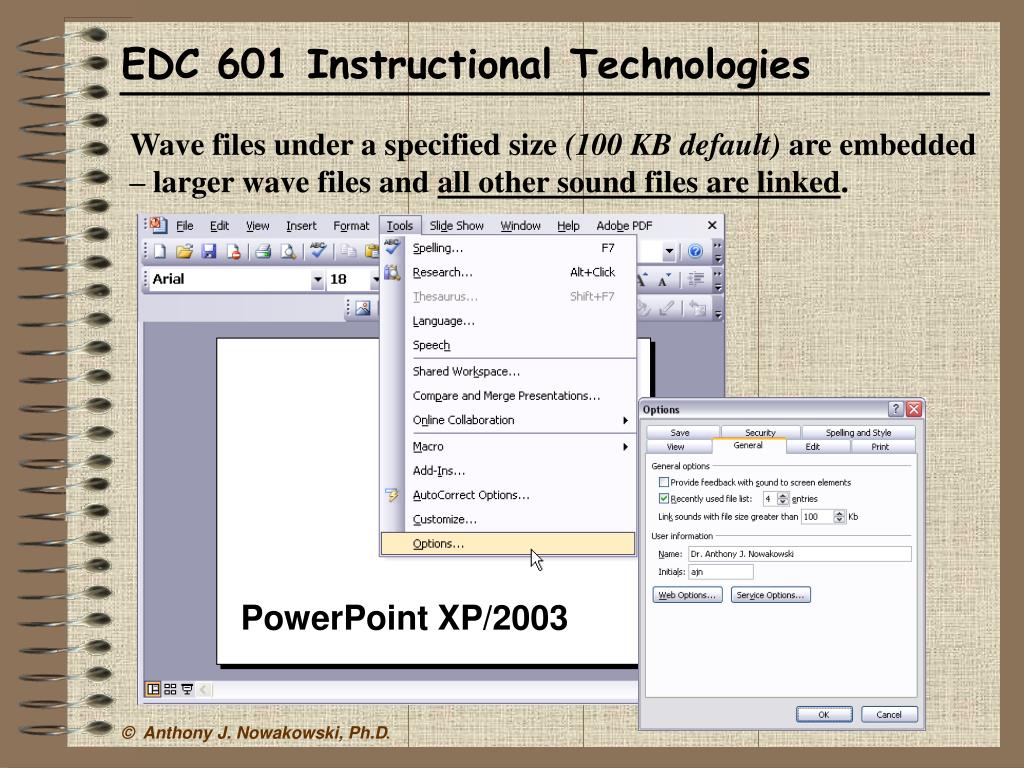Click the Name field in User information
This screenshot has width=1024, height=768.
pos(799,554)
